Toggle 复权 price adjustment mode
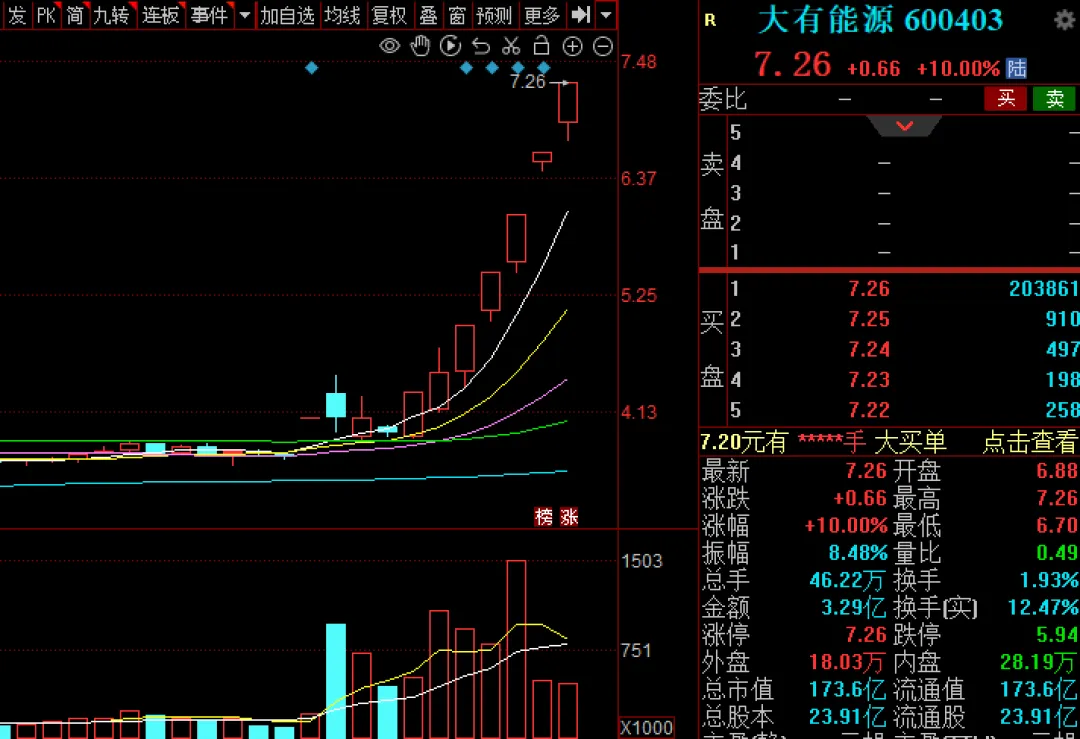1080x739 pixels. (x=389, y=15)
